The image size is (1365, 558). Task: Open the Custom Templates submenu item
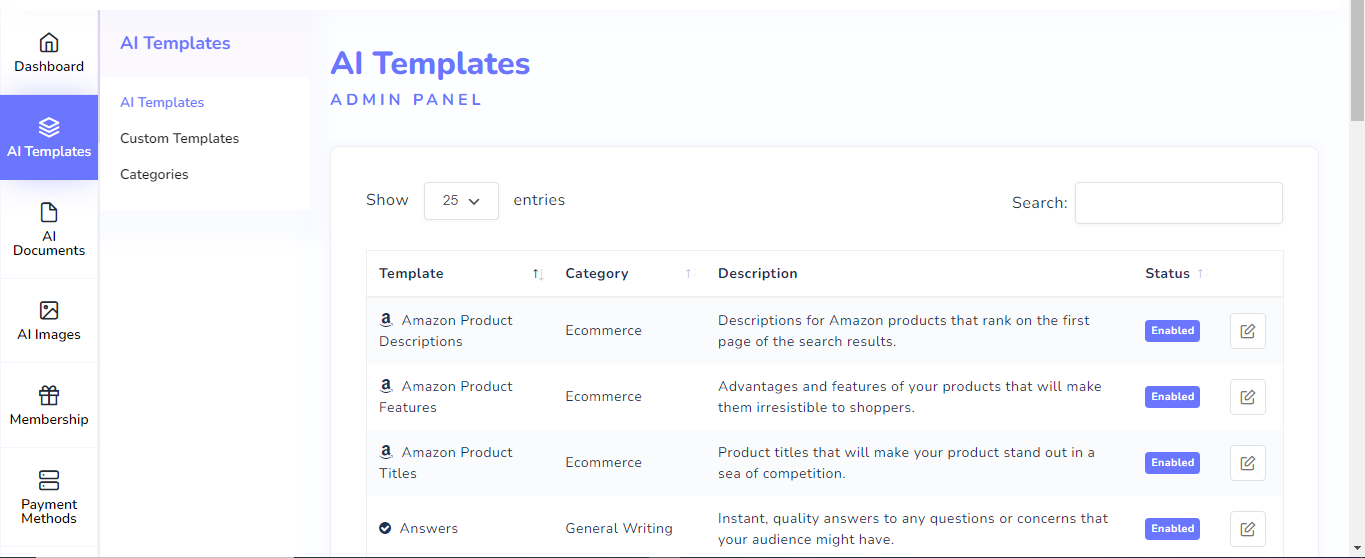click(179, 138)
